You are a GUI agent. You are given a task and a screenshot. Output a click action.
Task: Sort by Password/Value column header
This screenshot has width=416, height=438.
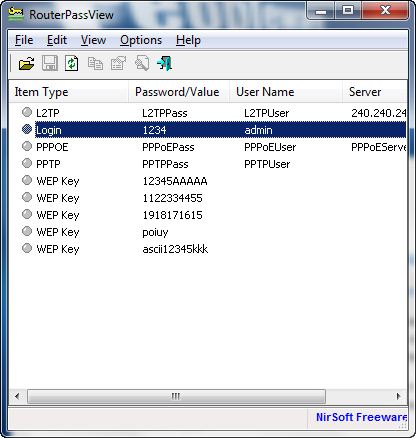[x=179, y=92]
